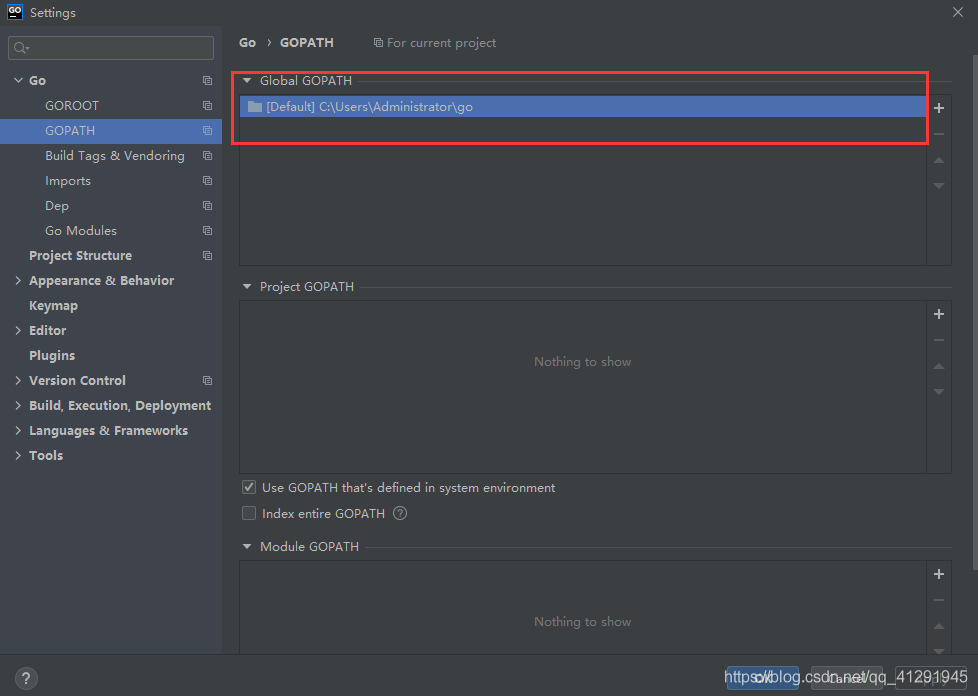Open Build Tags & Vendoring settings
This screenshot has height=696, width=978.
point(115,155)
